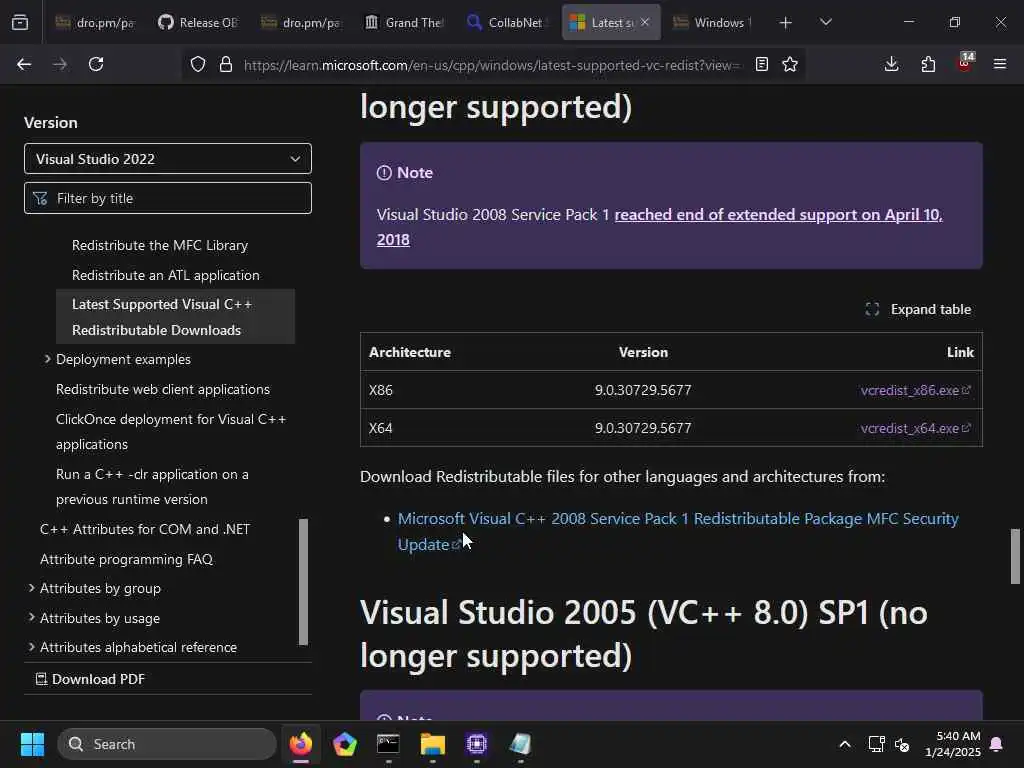Click Expand table button
Screen dimensions: 1024x768
click(x=918, y=309)
